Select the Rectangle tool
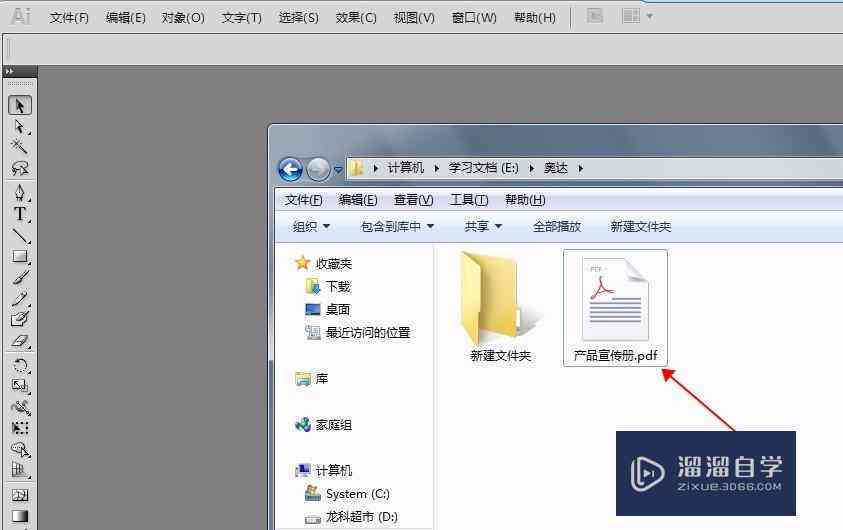843x530 pixels. click(x=20, y=256)
